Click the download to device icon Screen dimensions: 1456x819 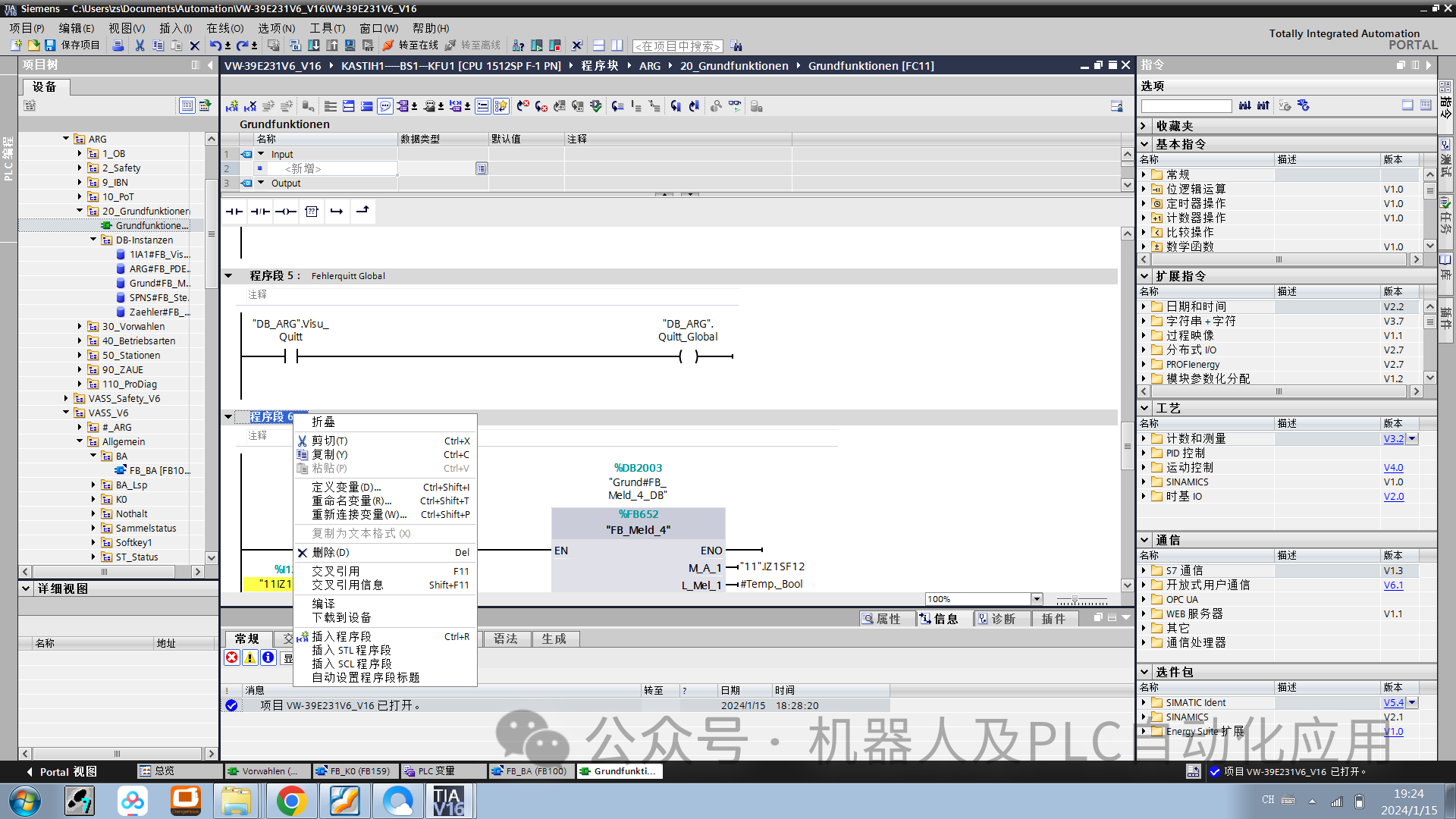(x=313, y=45)
